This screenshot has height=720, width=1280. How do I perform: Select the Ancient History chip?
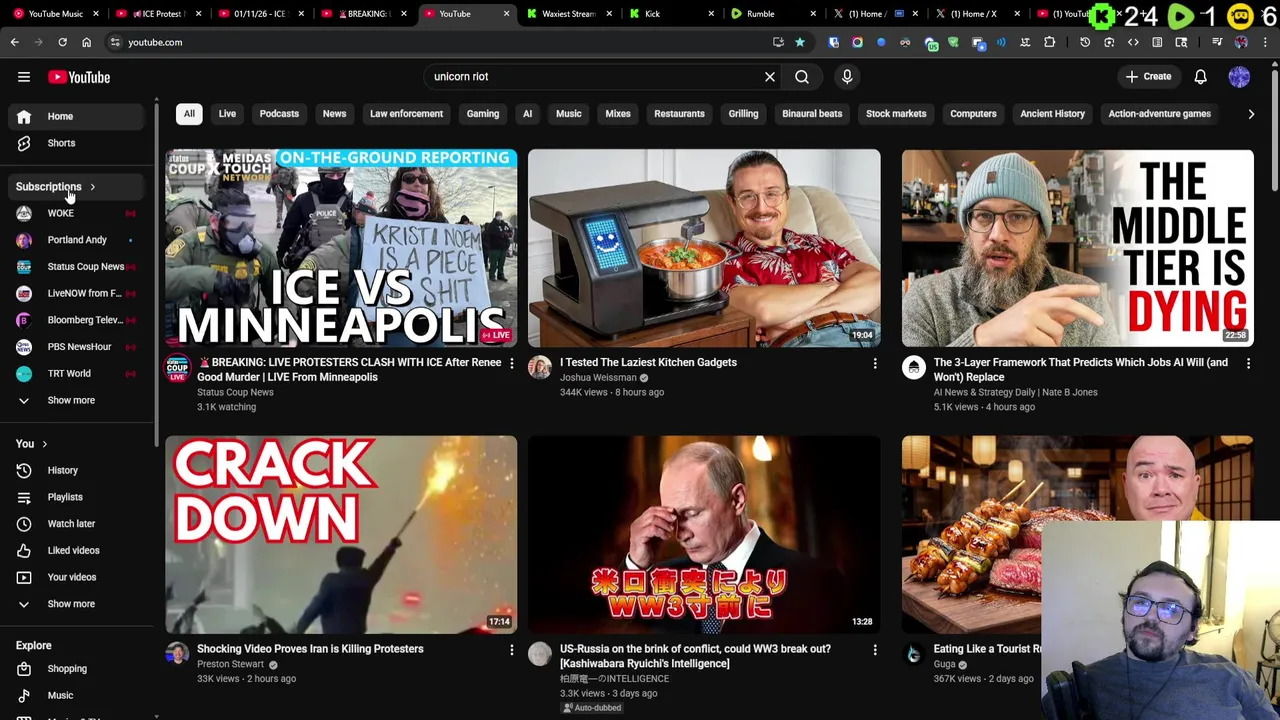point(1052,114)
